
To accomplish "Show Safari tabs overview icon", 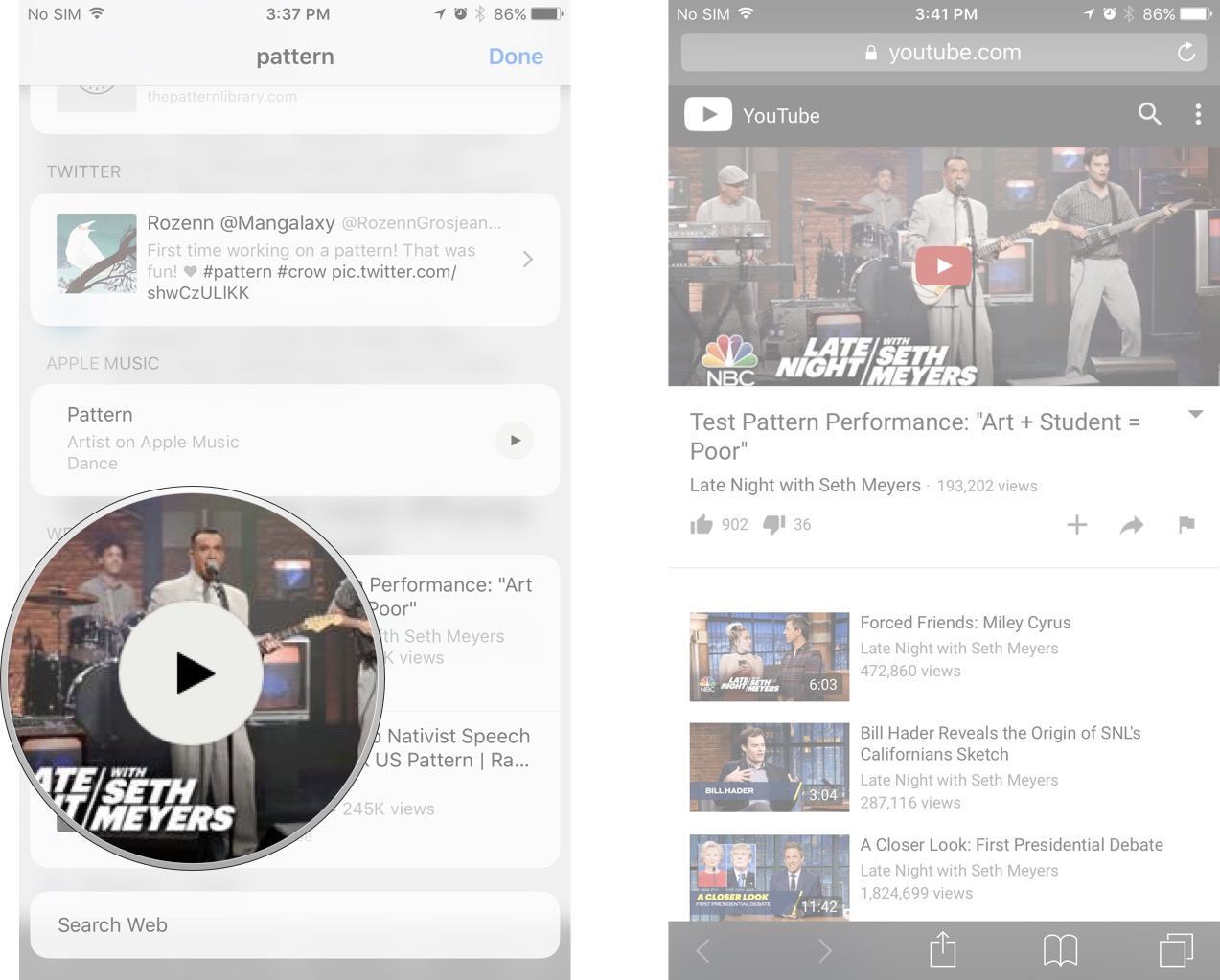I will [x=1176, y=950].
